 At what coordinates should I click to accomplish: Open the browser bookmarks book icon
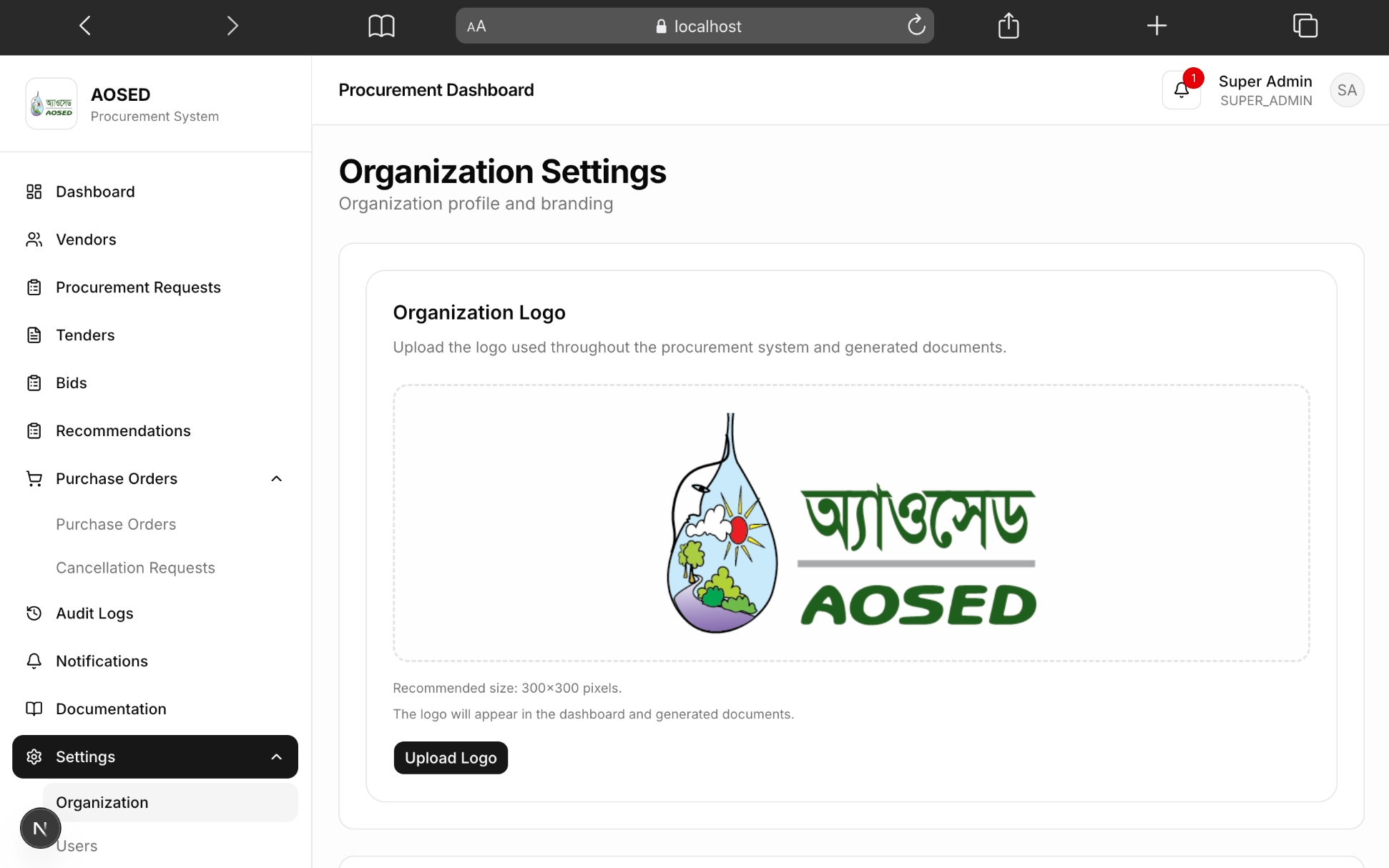[381, 26]
